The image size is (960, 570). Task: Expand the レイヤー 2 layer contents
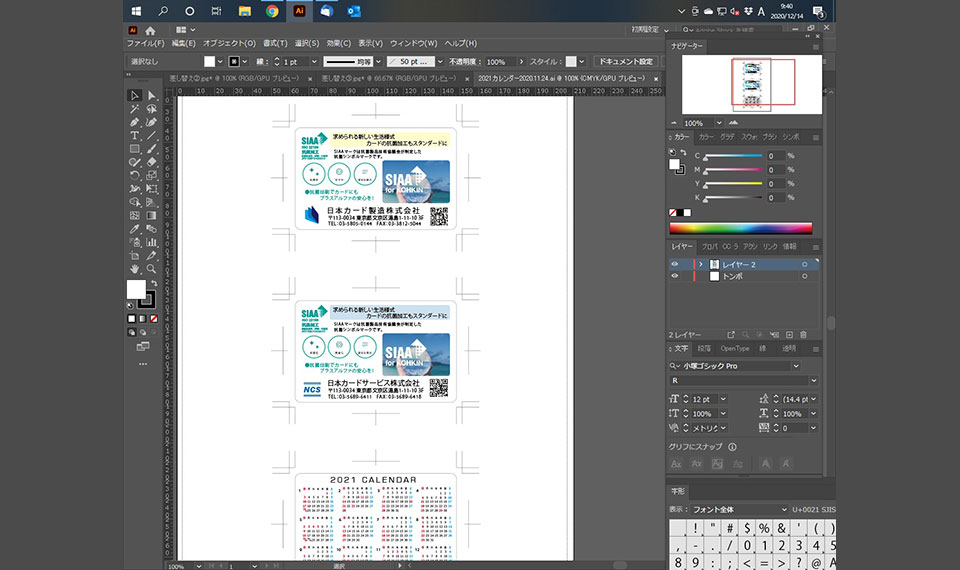point(700,264)
